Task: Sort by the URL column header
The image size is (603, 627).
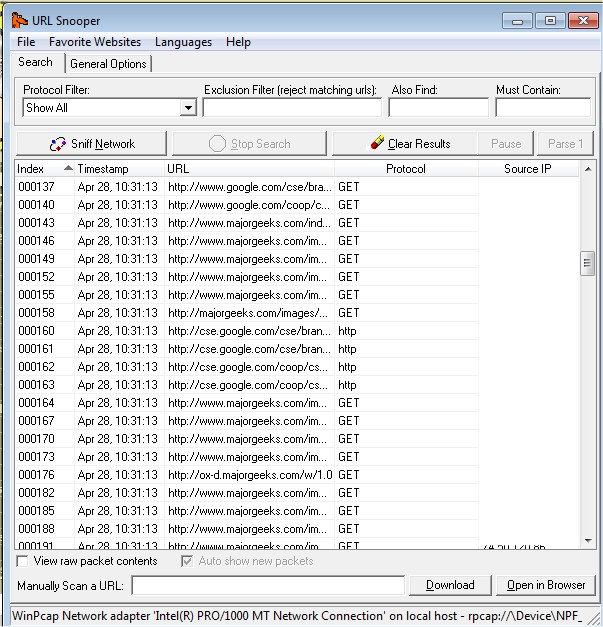Action: (250, 169)
